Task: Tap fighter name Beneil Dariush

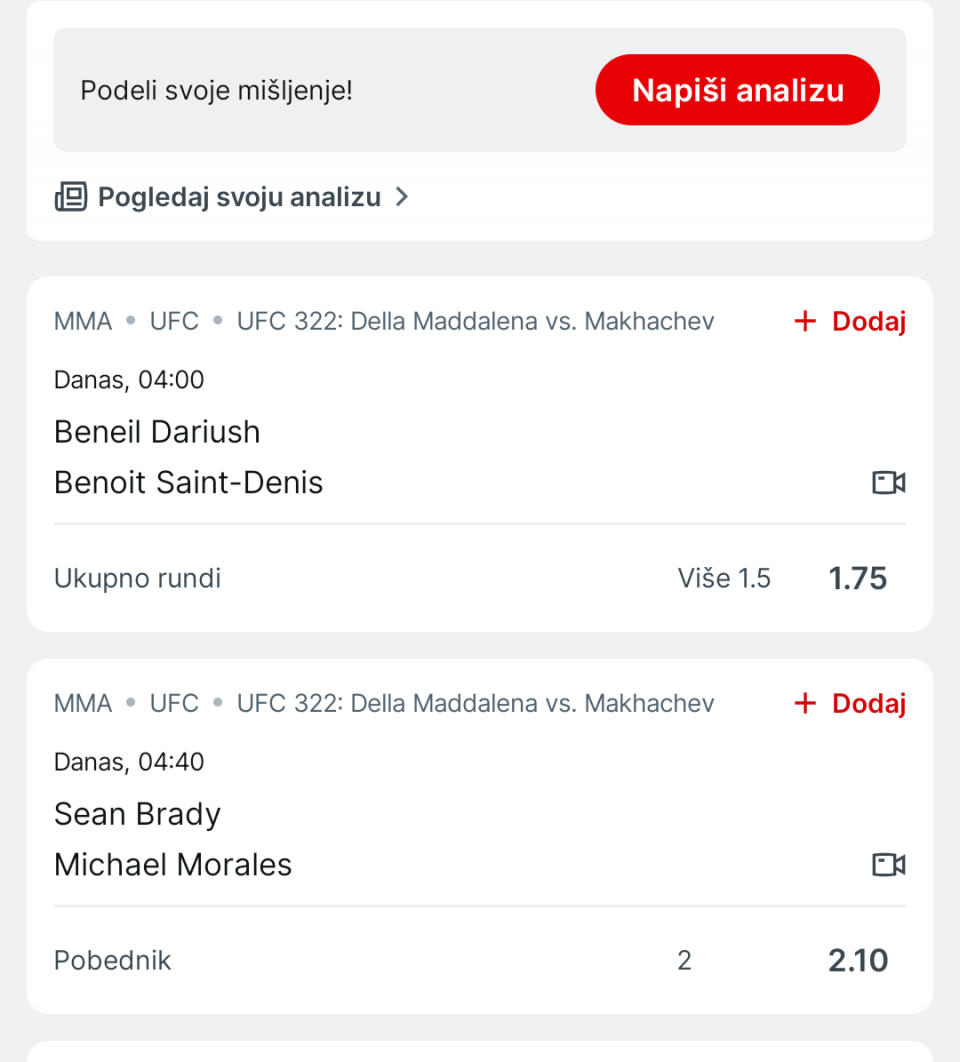Action: click(x=157, y=432)
